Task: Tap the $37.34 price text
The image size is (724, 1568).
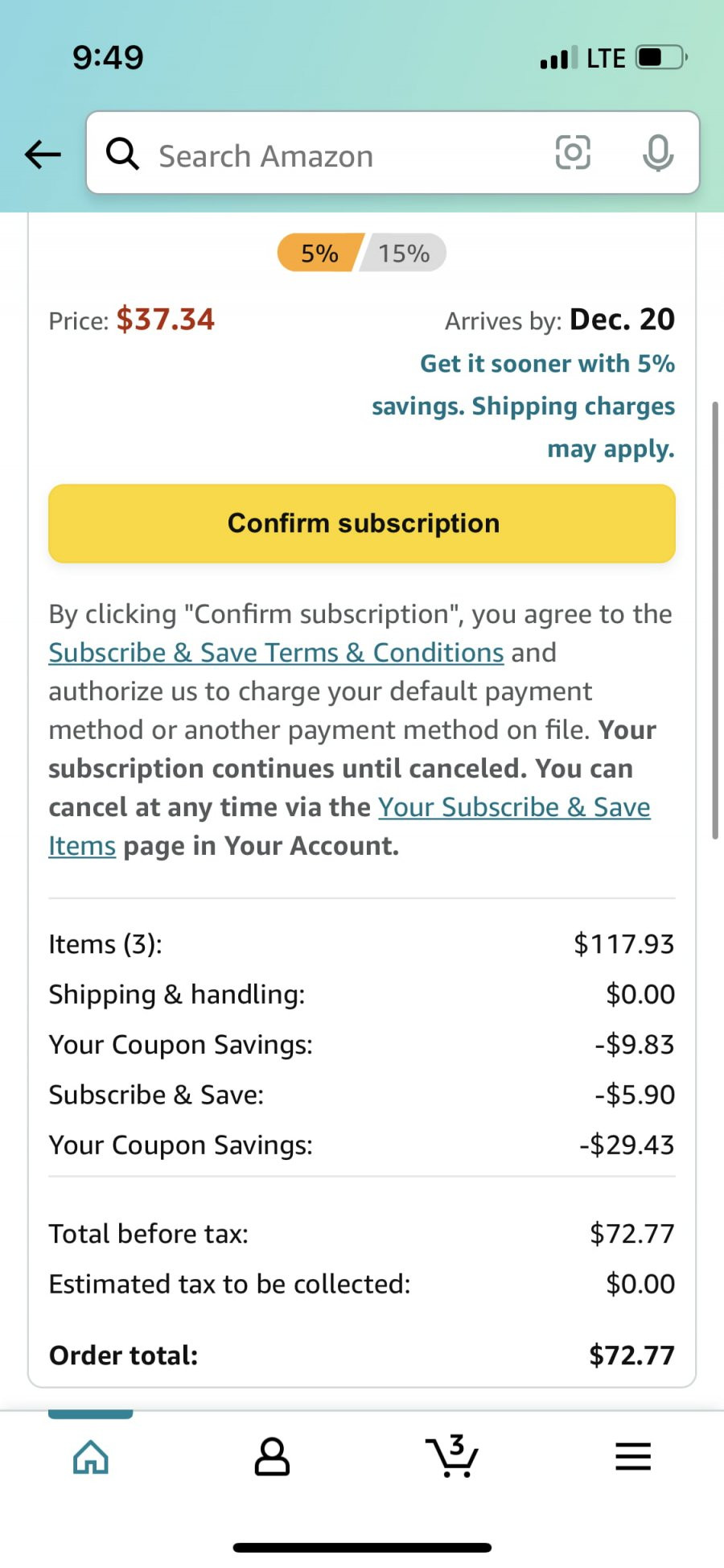Action: click(166, 320)
